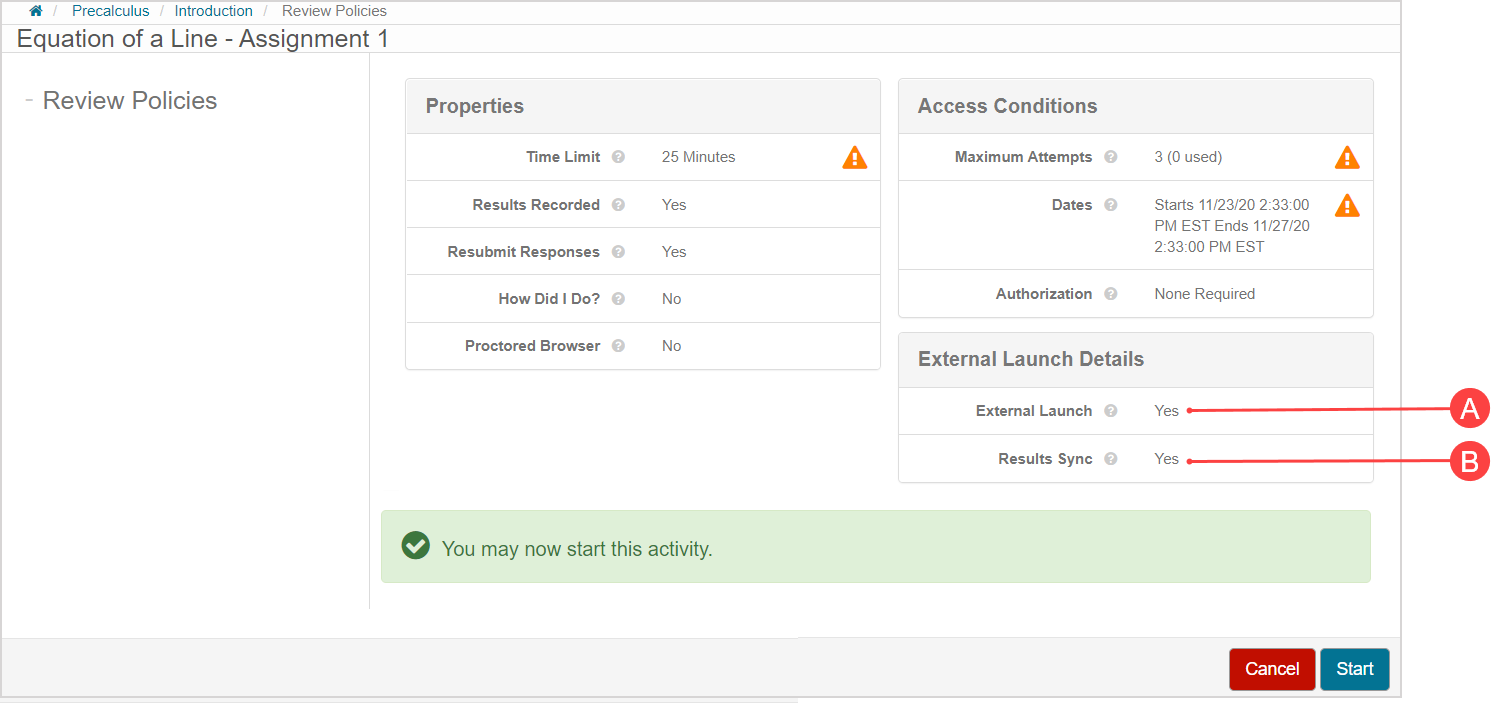1491x703 pixels.
Task: Click the Proctored Browser help icon
Action: click(618, 346)
